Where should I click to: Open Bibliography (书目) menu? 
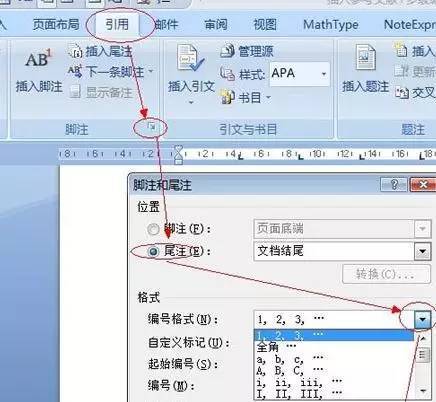coord(246,97)
